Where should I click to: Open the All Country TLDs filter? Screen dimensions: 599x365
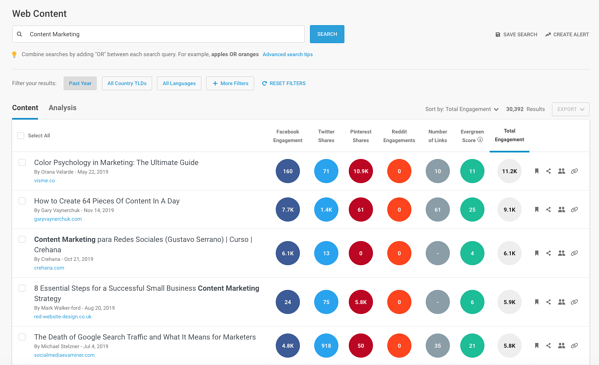point(127,83)
